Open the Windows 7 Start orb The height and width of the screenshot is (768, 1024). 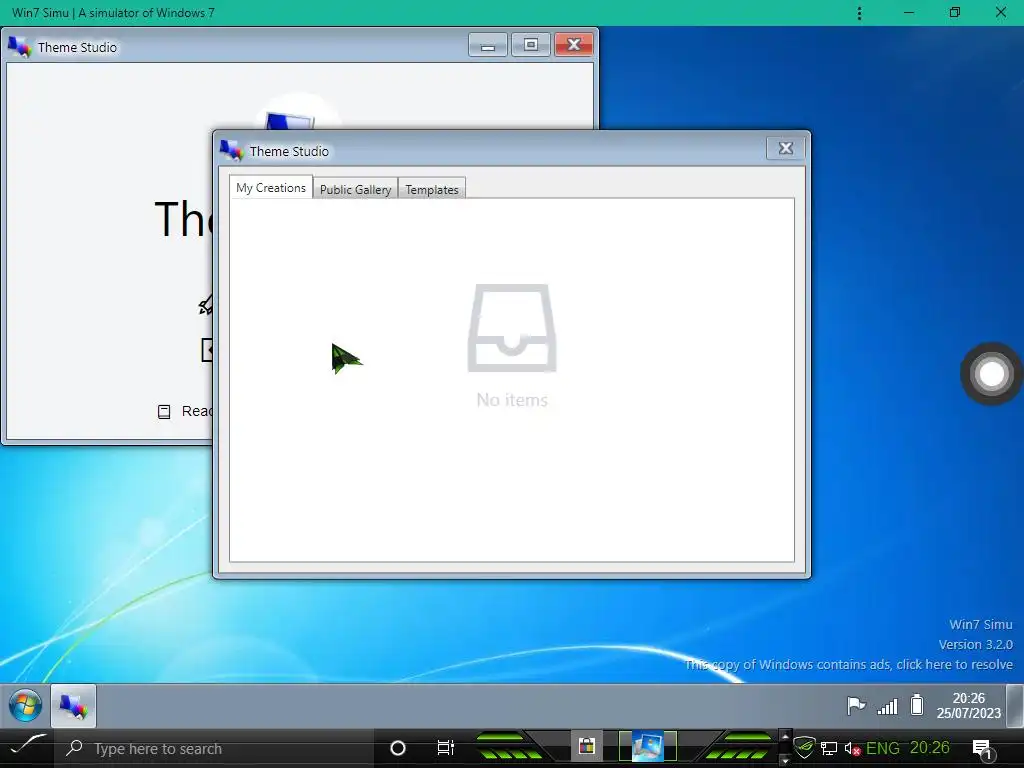coord(25,705)
